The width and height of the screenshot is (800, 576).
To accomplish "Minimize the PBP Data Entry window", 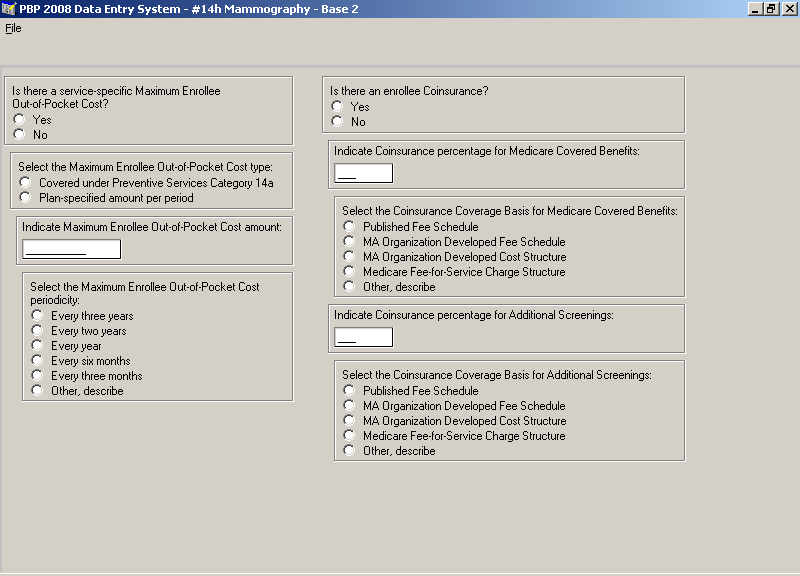I will pos(755,9).
